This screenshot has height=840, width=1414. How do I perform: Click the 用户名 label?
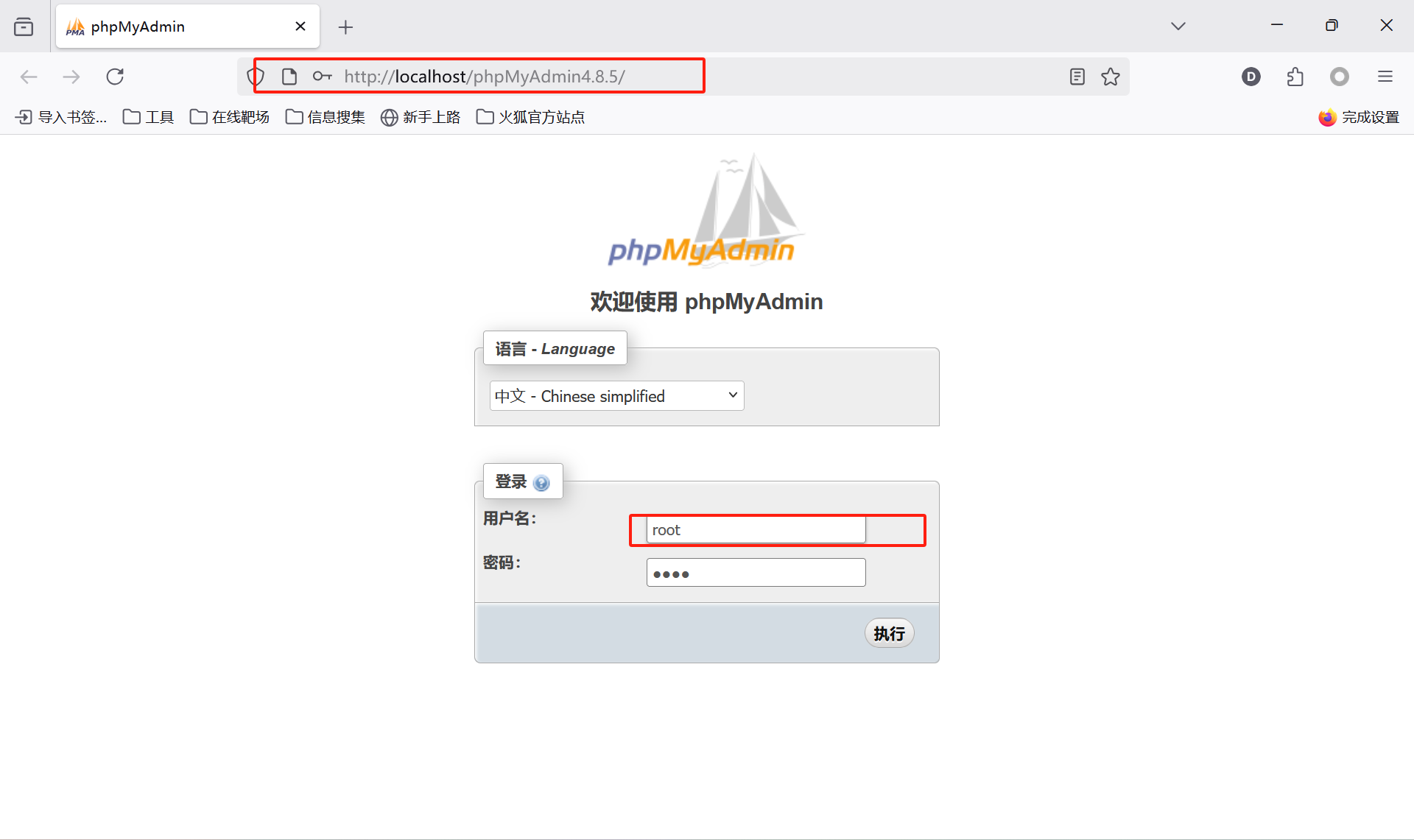(510, 518)
